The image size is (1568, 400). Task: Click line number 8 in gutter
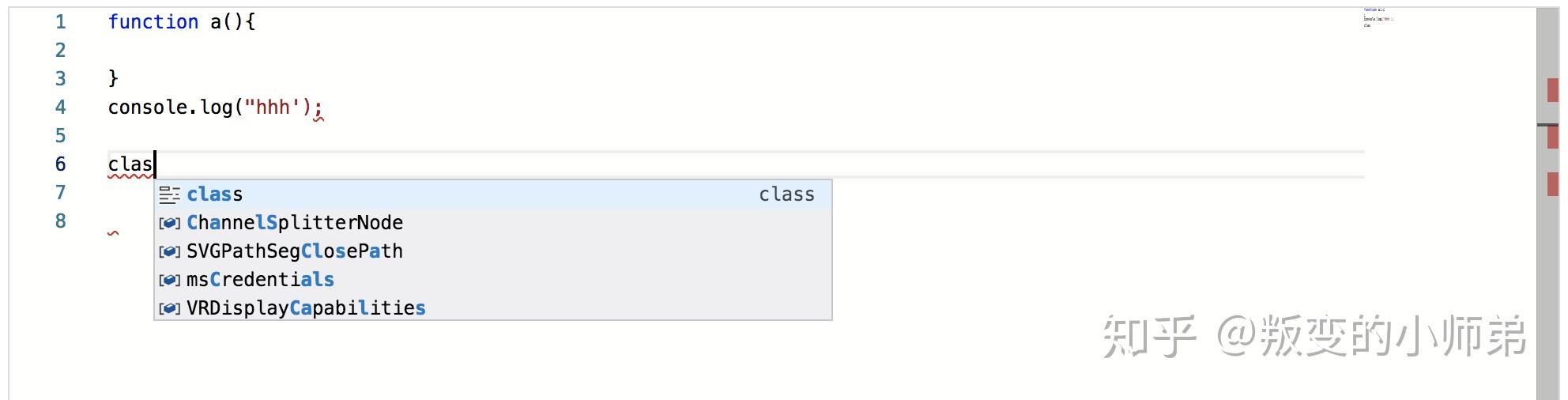coord(61,221)
